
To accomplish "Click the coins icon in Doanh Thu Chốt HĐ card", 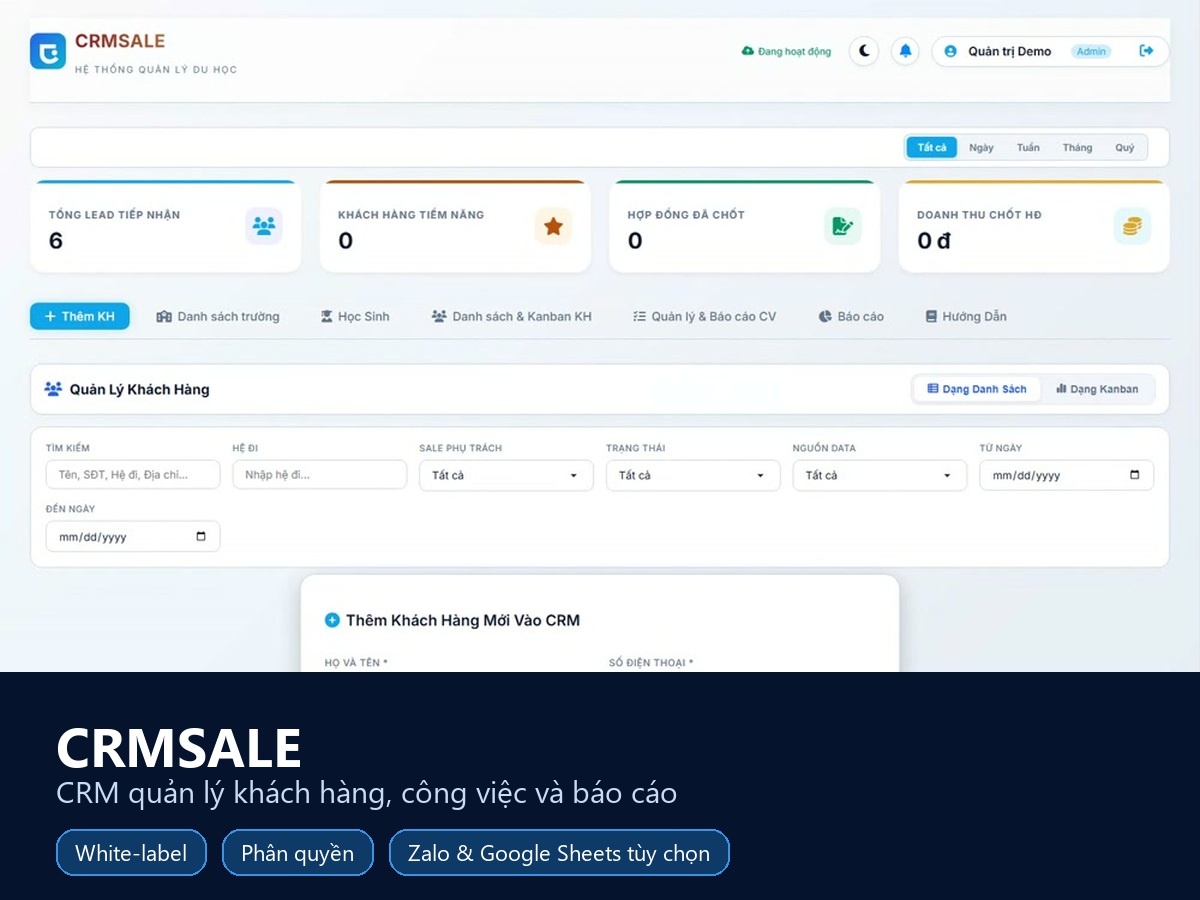I will (1132, 226).
